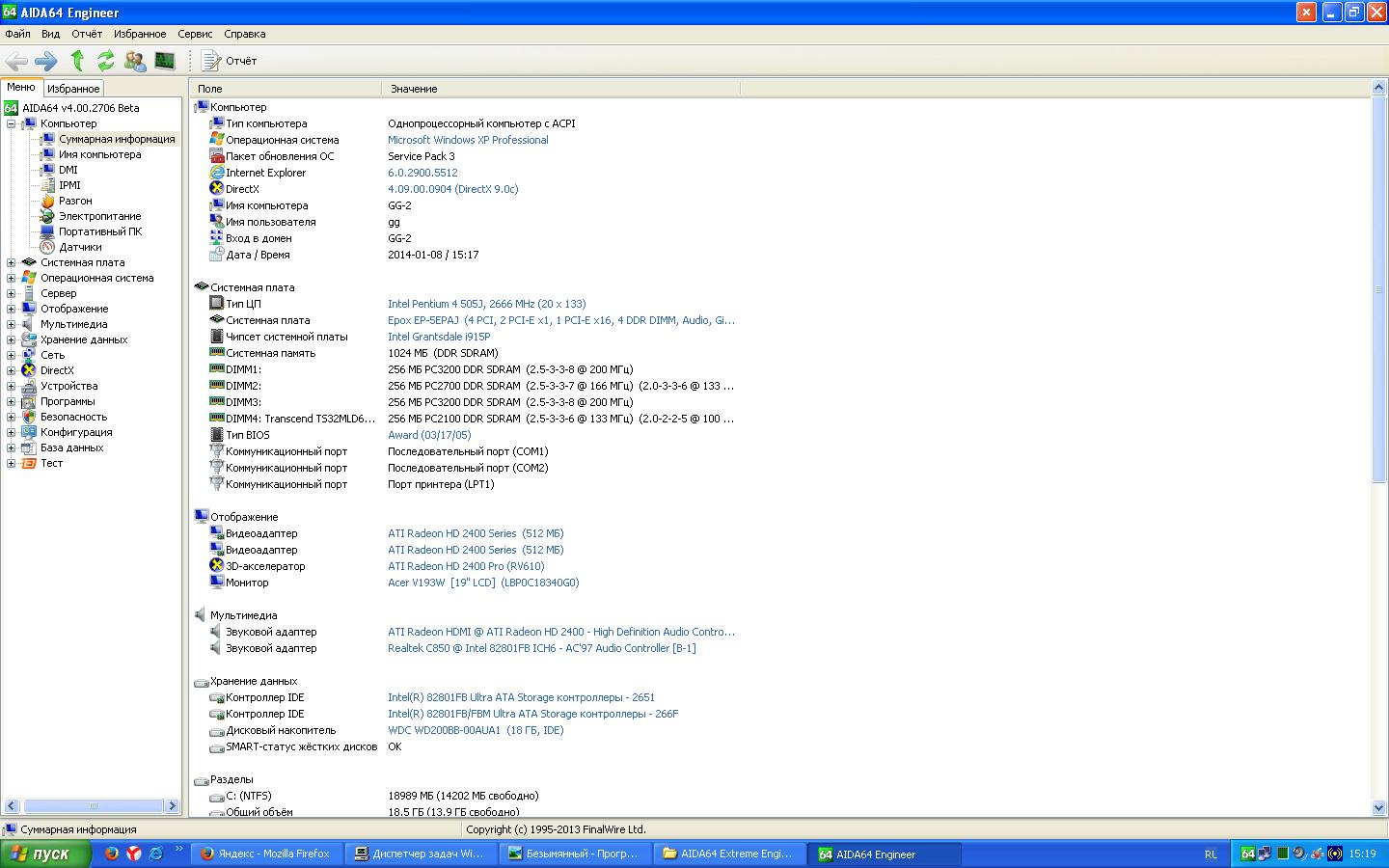The height and width of the screenshot is (868, 1389).
Task: Collapse the Компьютер tree node
Action: (12, 123)
